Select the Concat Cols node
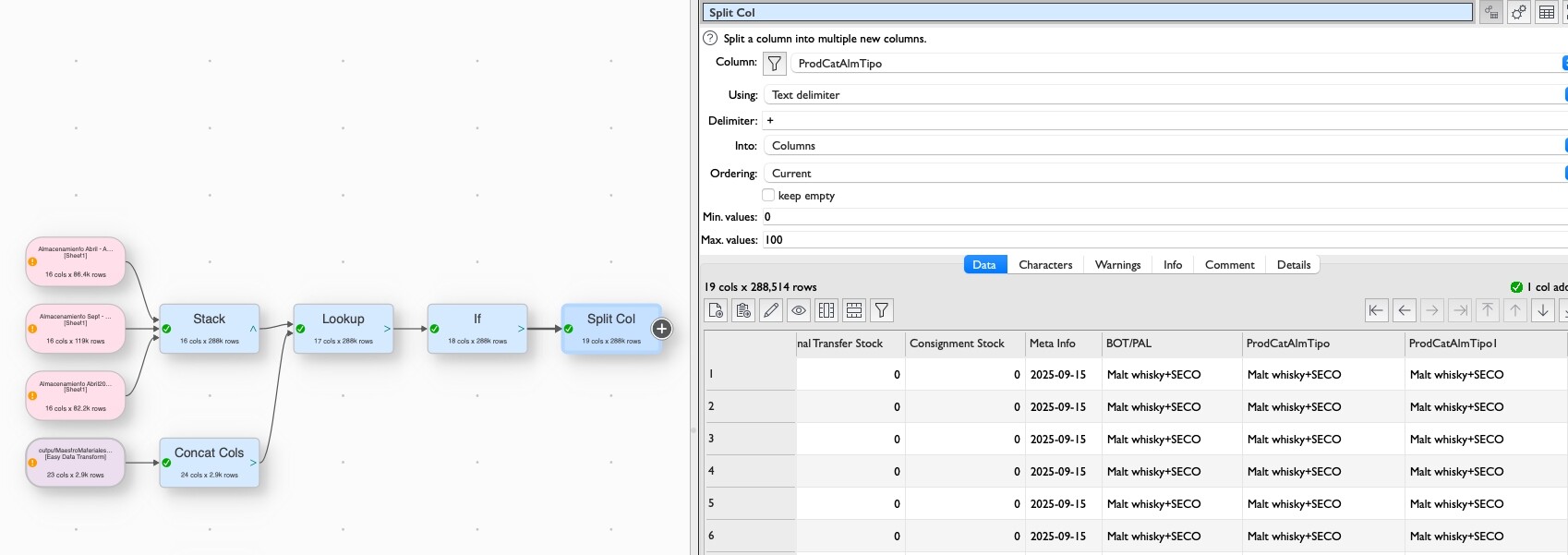Image resolution: width=1568 pixels, height=555 pixels. click(x=210, y=462)
